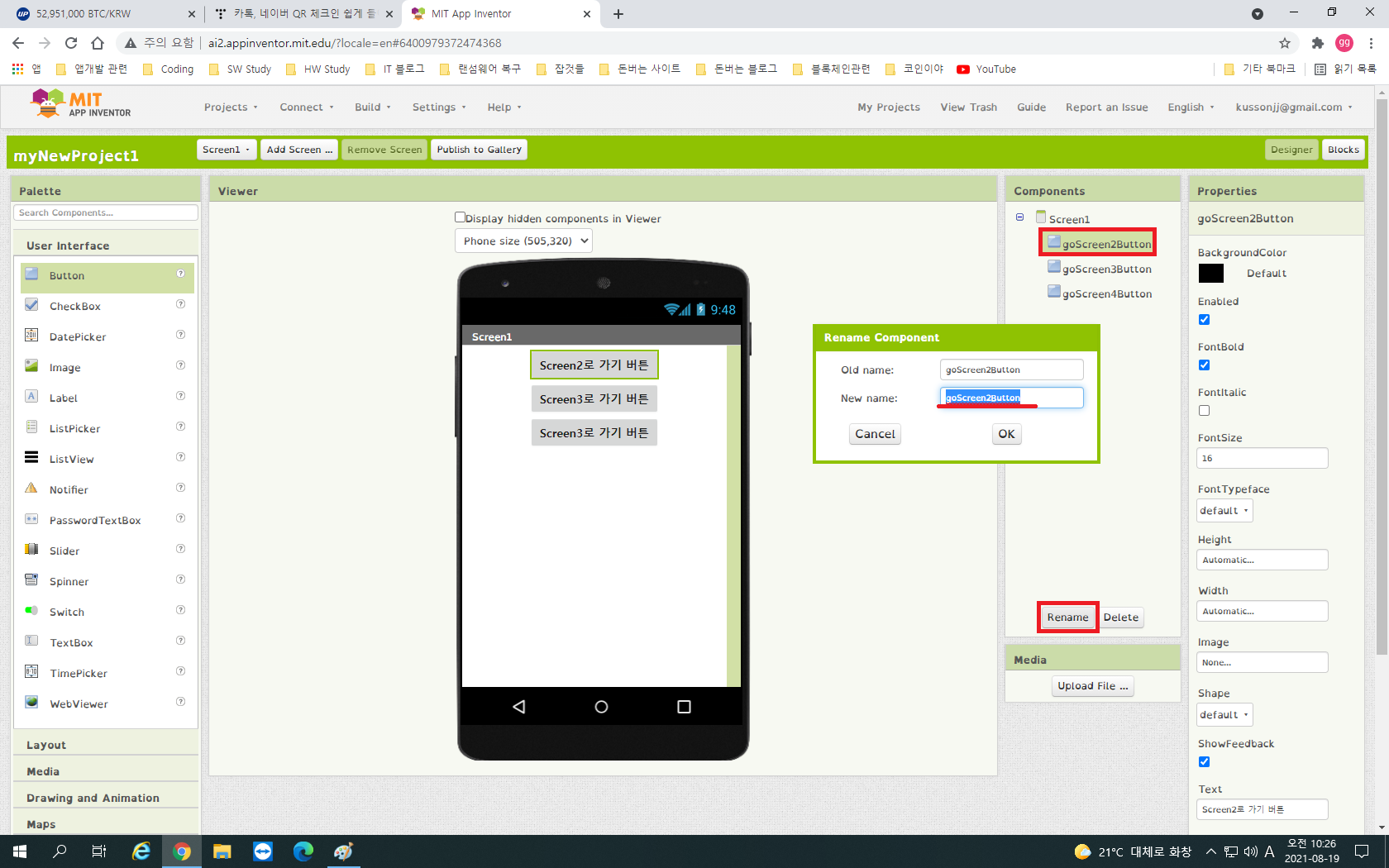Open the My Projects link

pos(889,107)
